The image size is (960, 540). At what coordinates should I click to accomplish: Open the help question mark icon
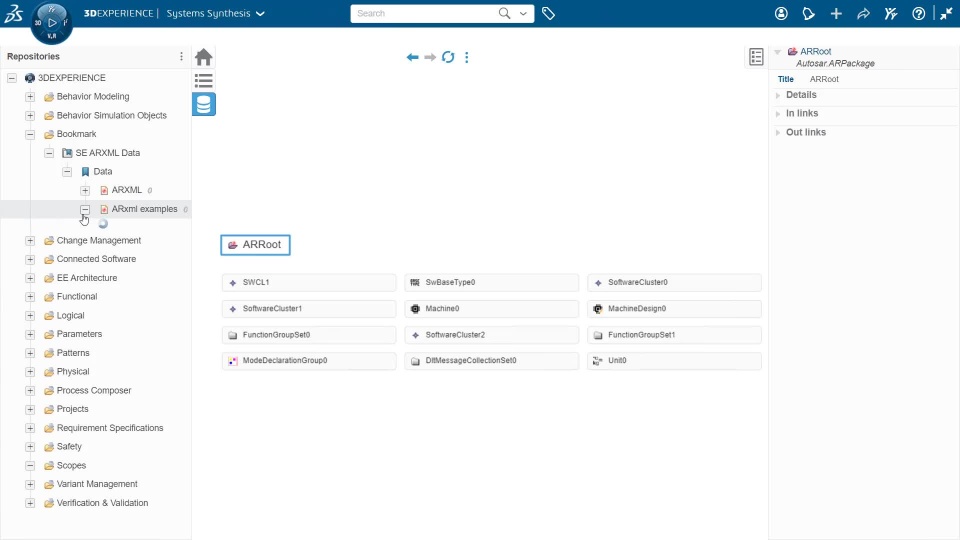click(x=918, y=13)
